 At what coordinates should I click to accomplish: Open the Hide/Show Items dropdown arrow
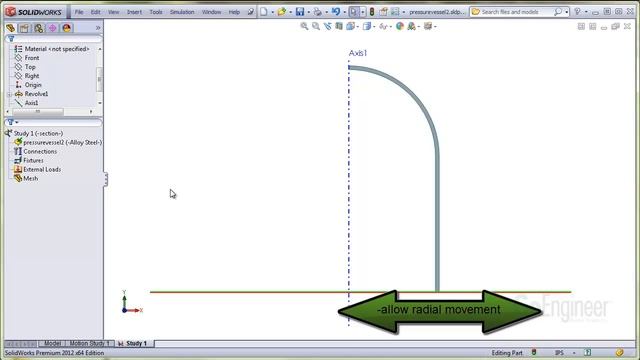tap(391, 27)
